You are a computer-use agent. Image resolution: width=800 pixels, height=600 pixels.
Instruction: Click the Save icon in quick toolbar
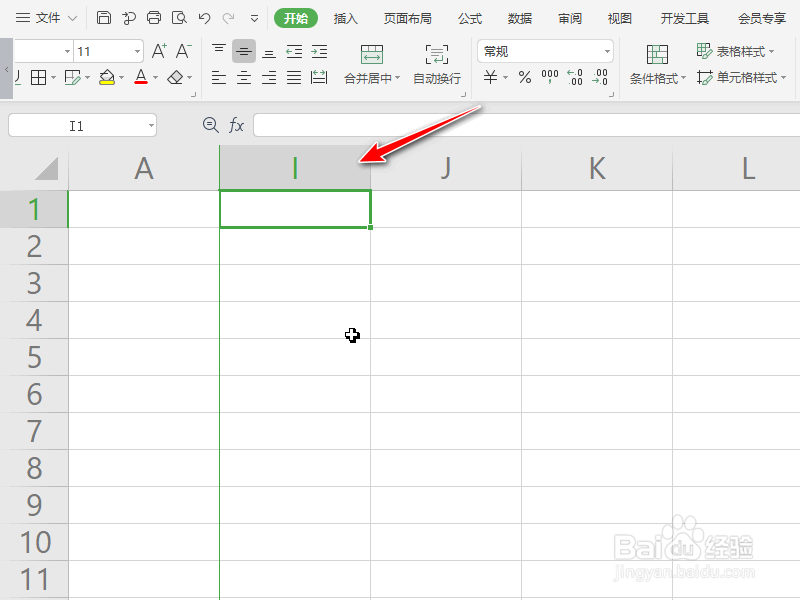(104, 18)
